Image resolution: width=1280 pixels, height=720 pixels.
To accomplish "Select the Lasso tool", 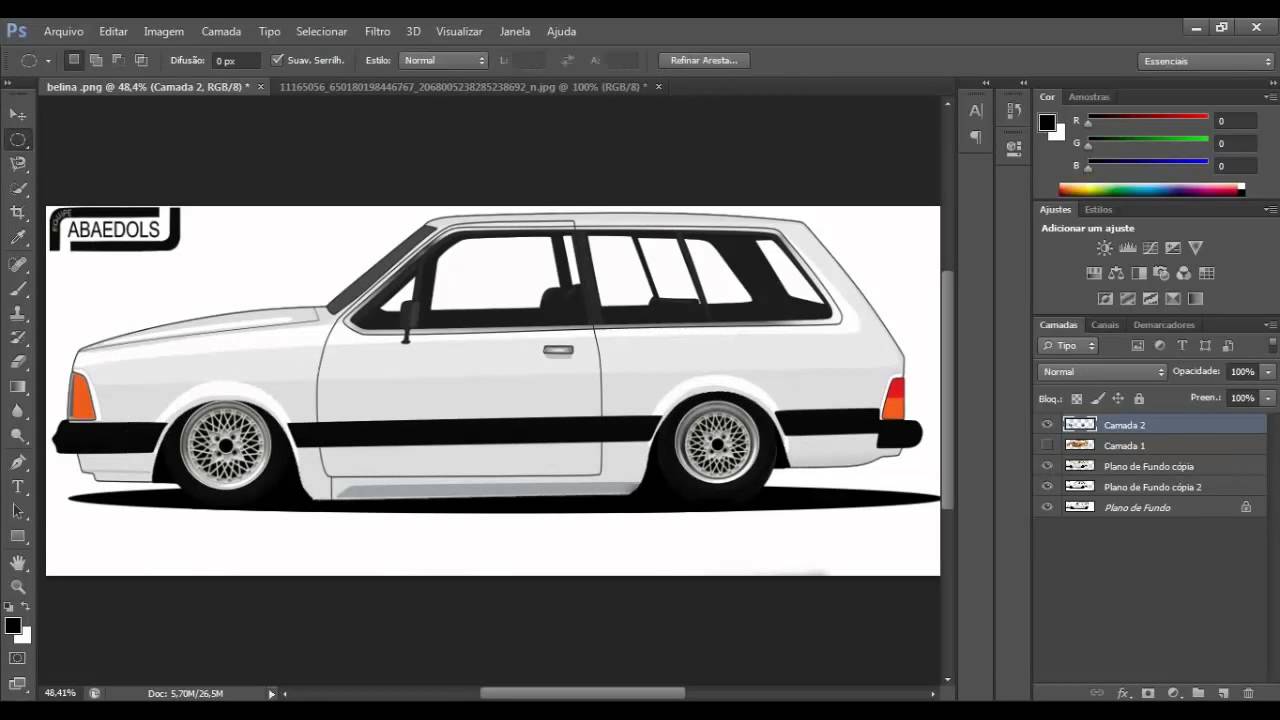I will [x=18, y=164].
